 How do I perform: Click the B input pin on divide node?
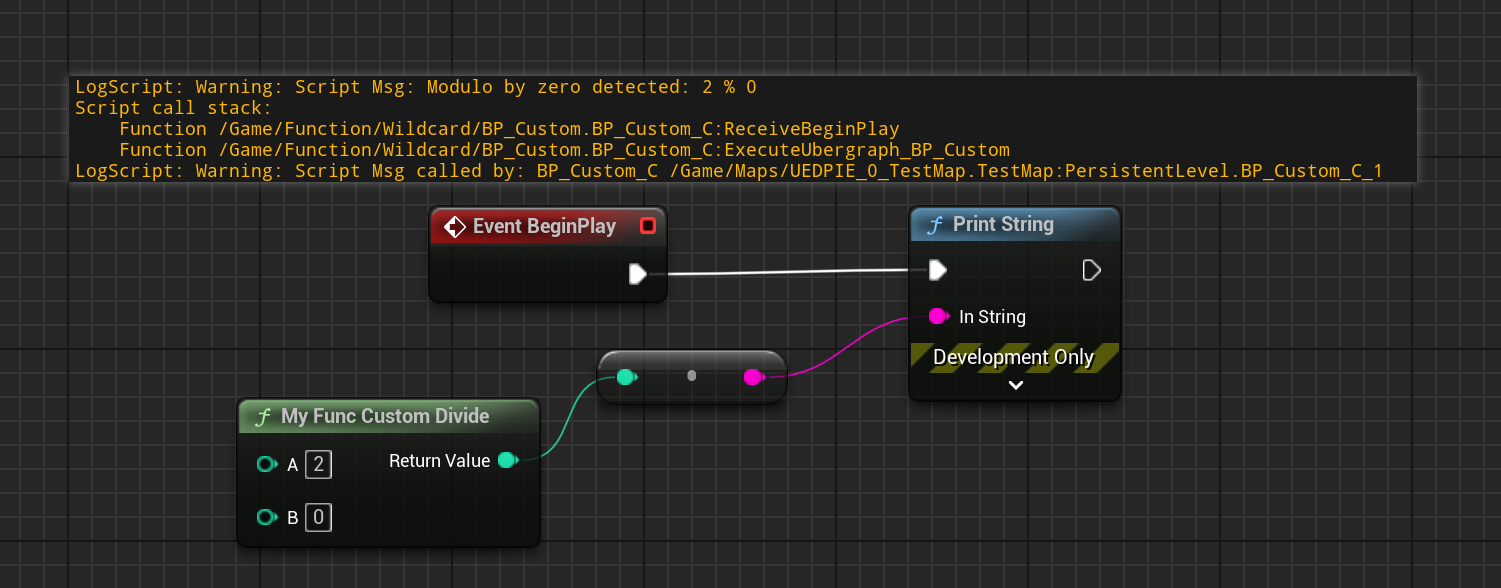266,517
